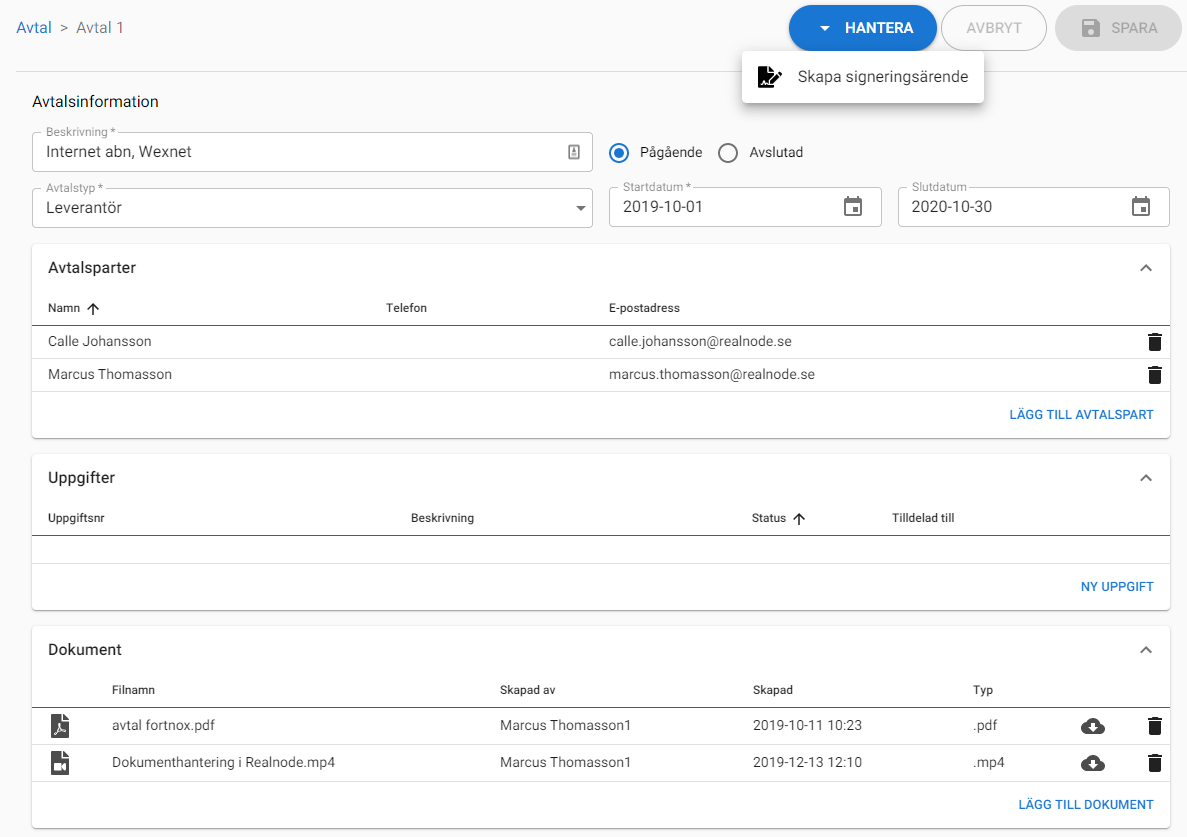This screenshot has width=1187, height=837.
Task: Delete Marcus Thomasson from contract parties
Action: (1154, 375)
